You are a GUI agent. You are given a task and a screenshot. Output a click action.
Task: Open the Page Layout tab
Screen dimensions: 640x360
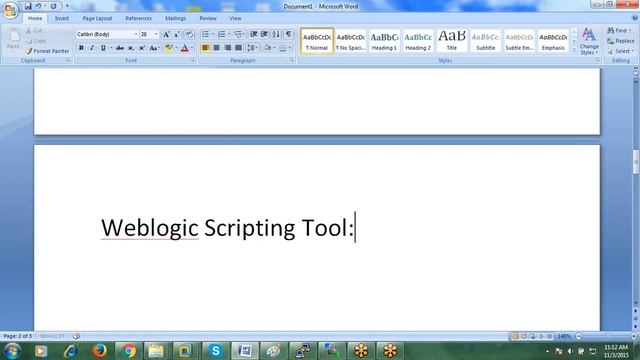click(97, 18)
